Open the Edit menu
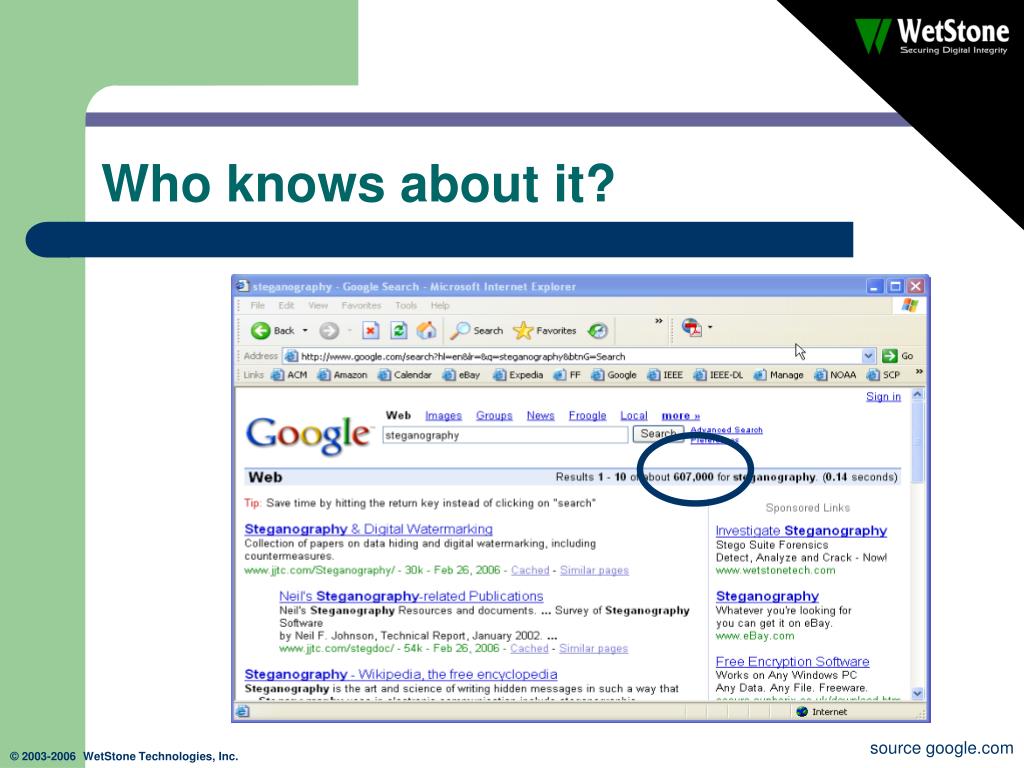This screenshot has width=1024, height=768. 286,305
